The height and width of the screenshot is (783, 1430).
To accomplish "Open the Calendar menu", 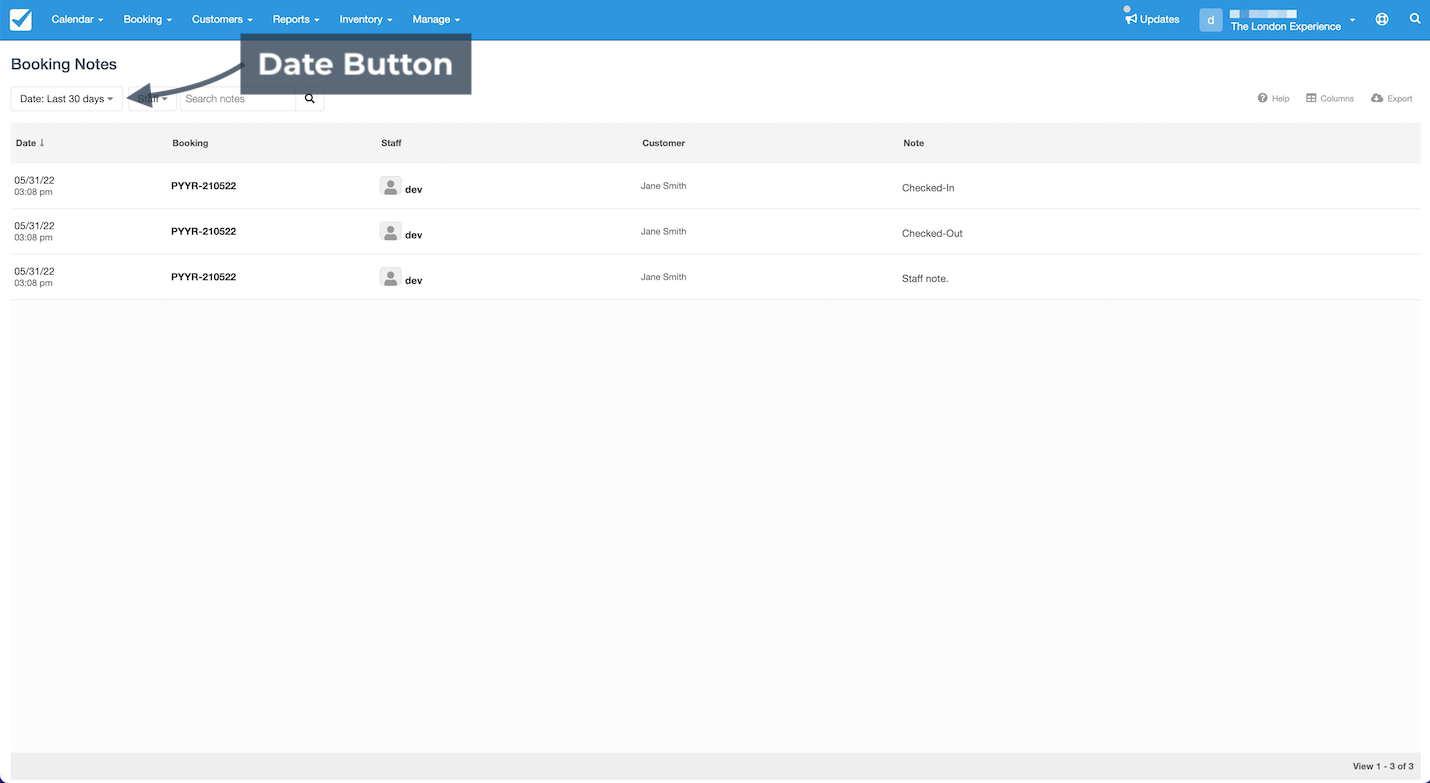I will (77, 19).
